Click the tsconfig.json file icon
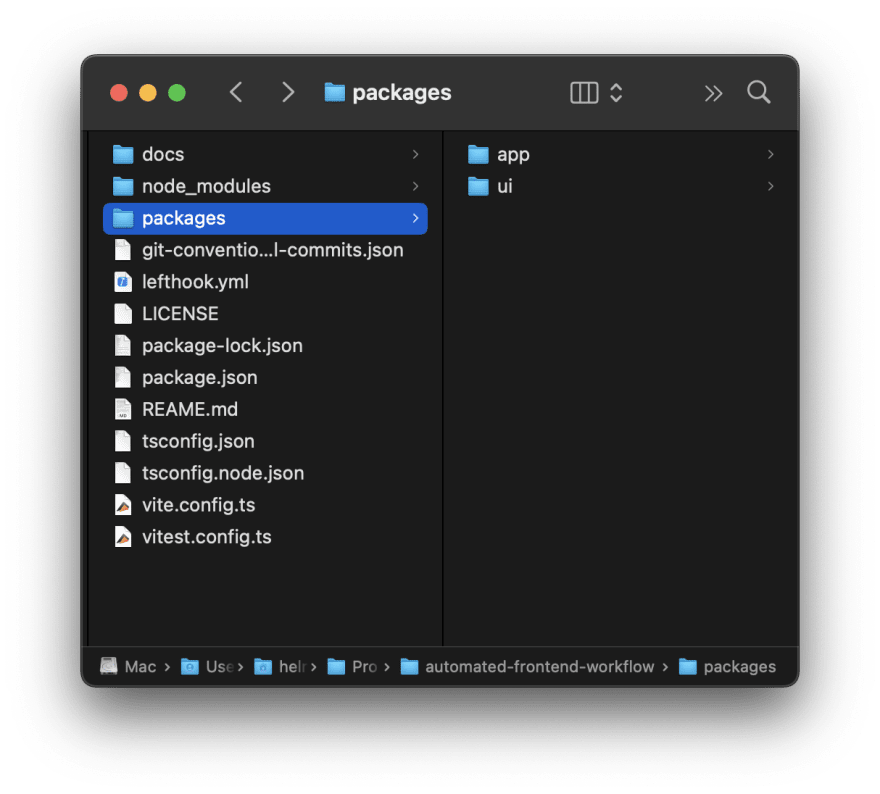Image resolution: width=880 pixels, height=794 pixels. click(x=123, y=442)
